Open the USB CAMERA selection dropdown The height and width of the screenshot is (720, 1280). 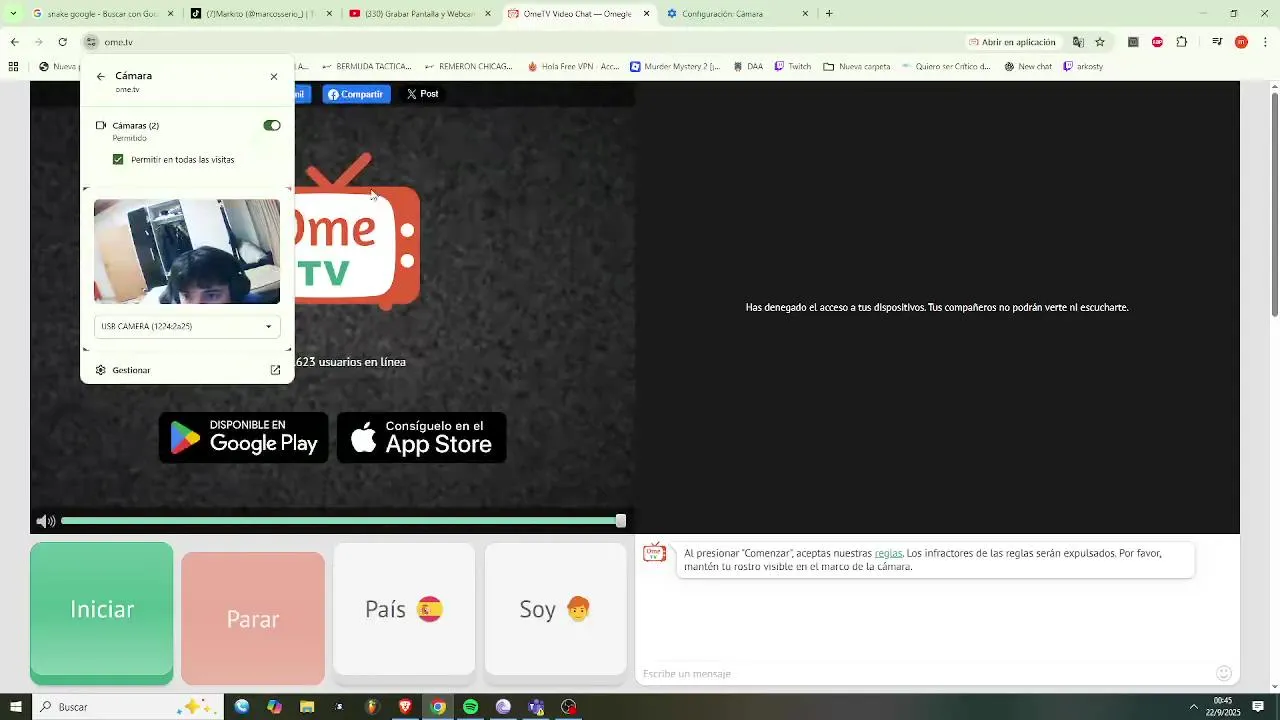pyautogui.click(x=187, y=326)
